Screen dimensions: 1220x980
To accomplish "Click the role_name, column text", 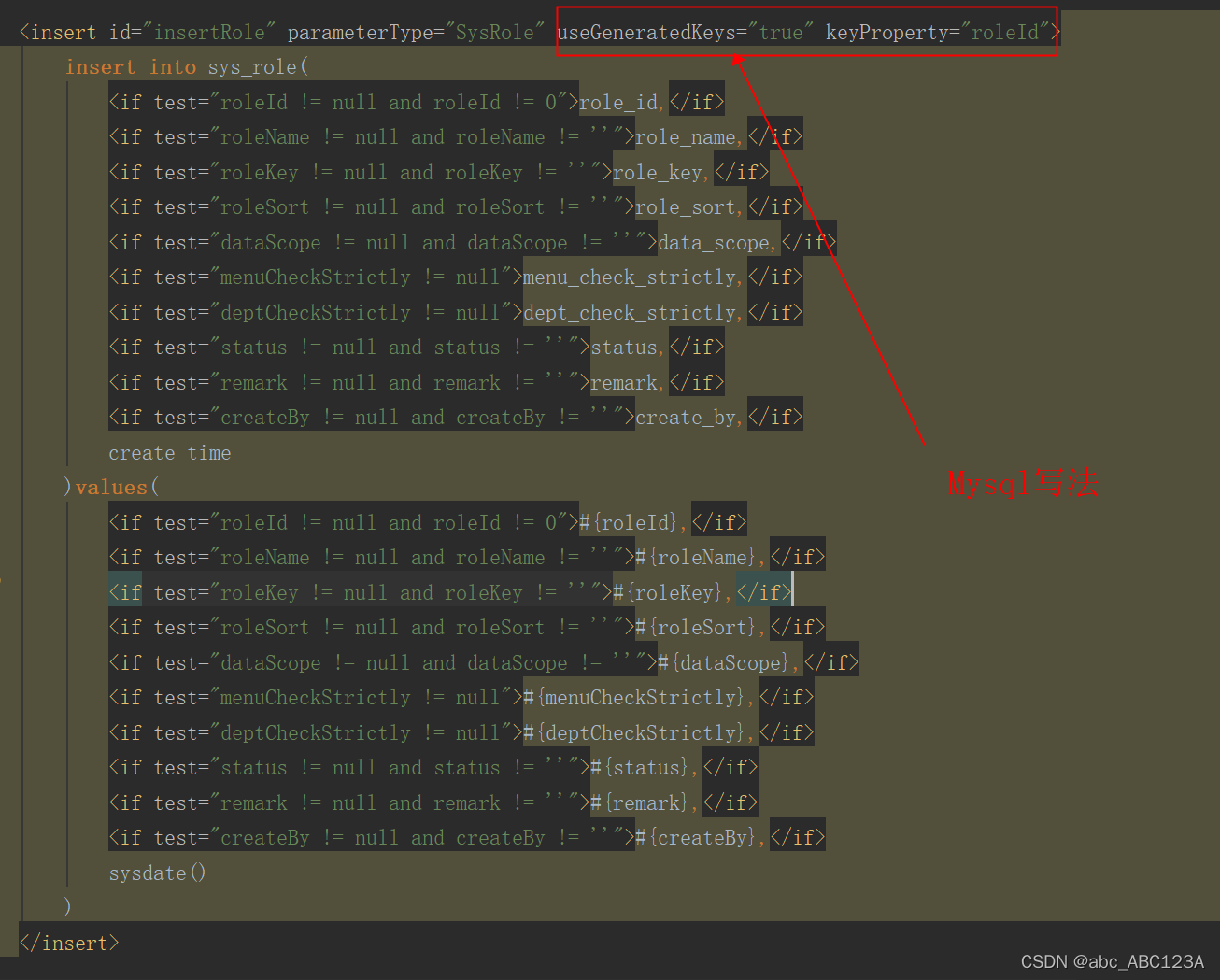I will (689, 137).
